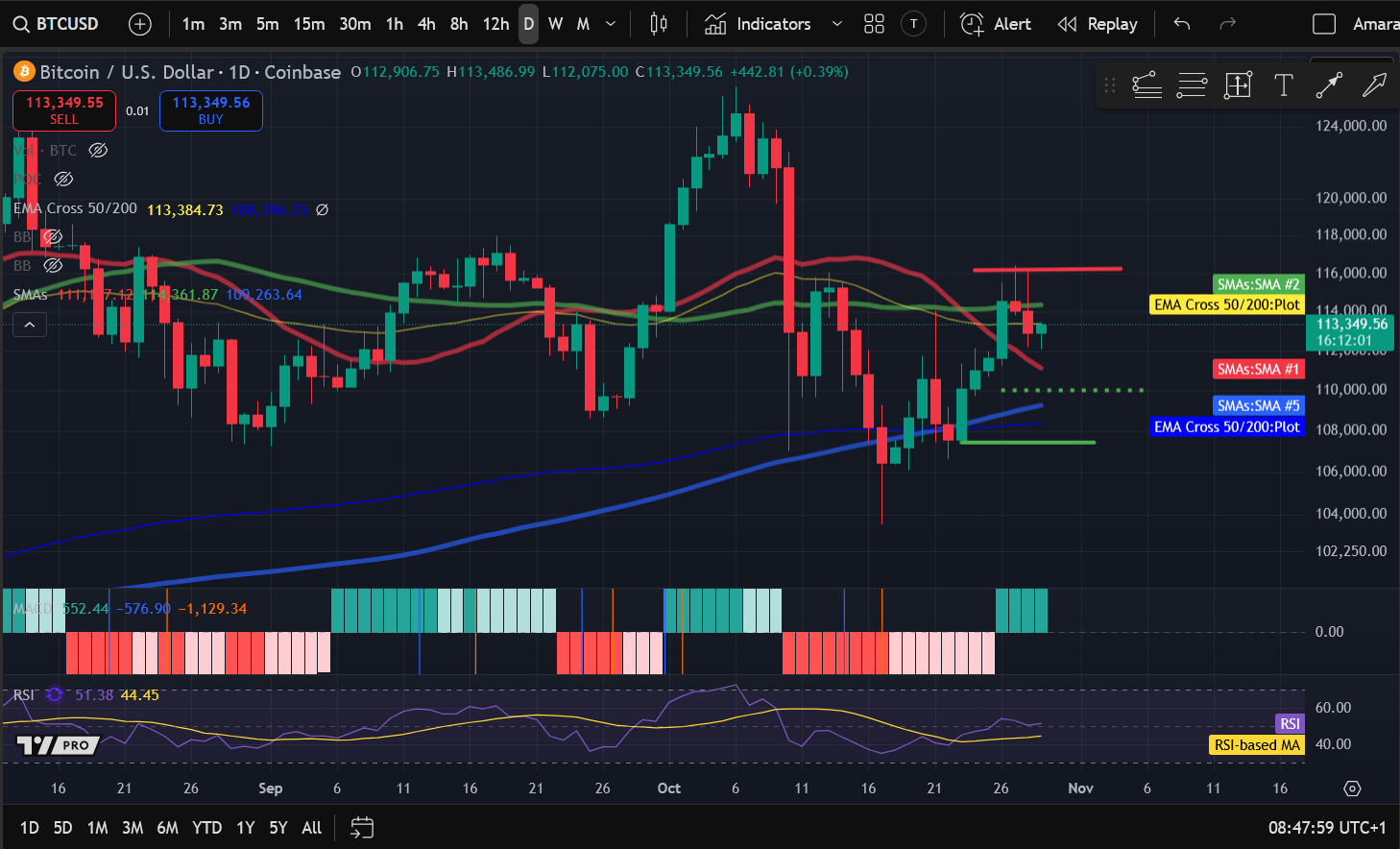This screenshot has height=849, width=1400.
Task: Expand the timeframe list chevron beside M
Action: click(x=609, y=23)
